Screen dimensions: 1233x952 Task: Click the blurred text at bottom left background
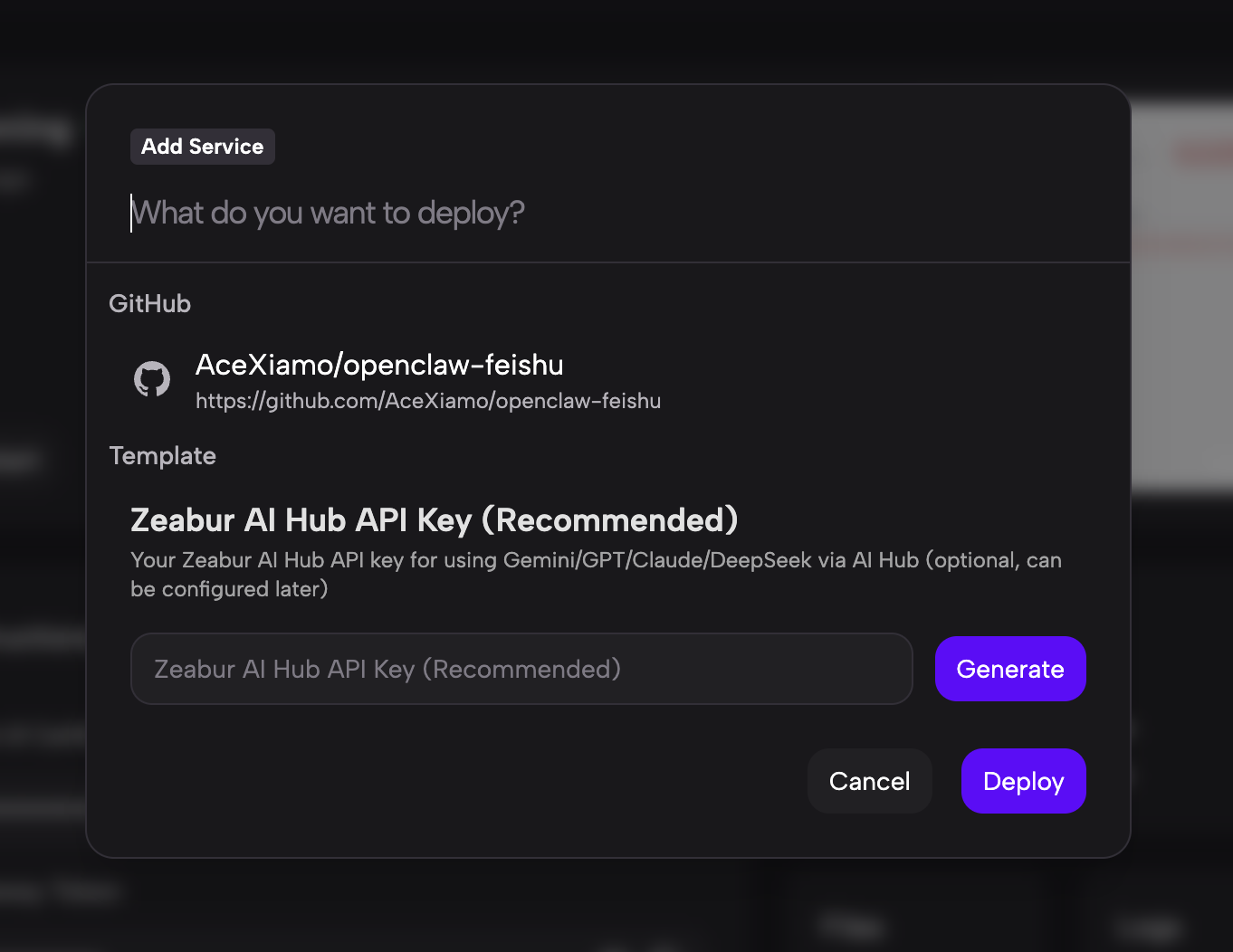point(59,893)
